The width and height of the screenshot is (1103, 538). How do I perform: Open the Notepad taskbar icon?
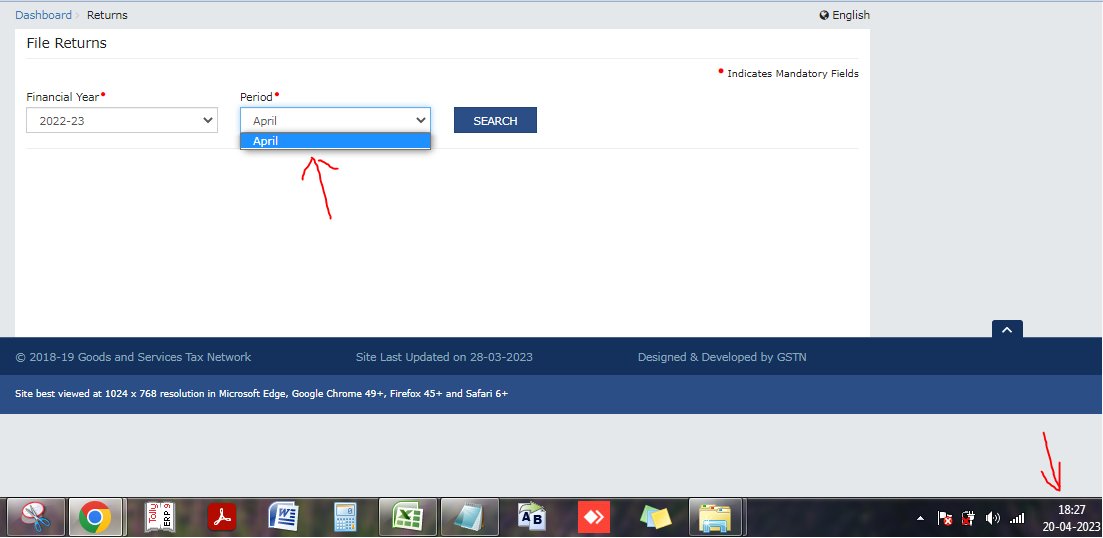tap(469, 518)
